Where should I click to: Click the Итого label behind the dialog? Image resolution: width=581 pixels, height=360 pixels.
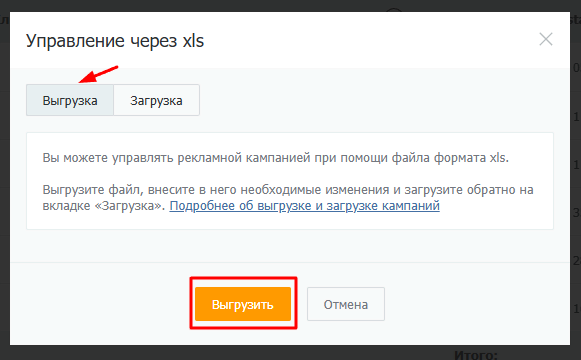pos(476,355)
